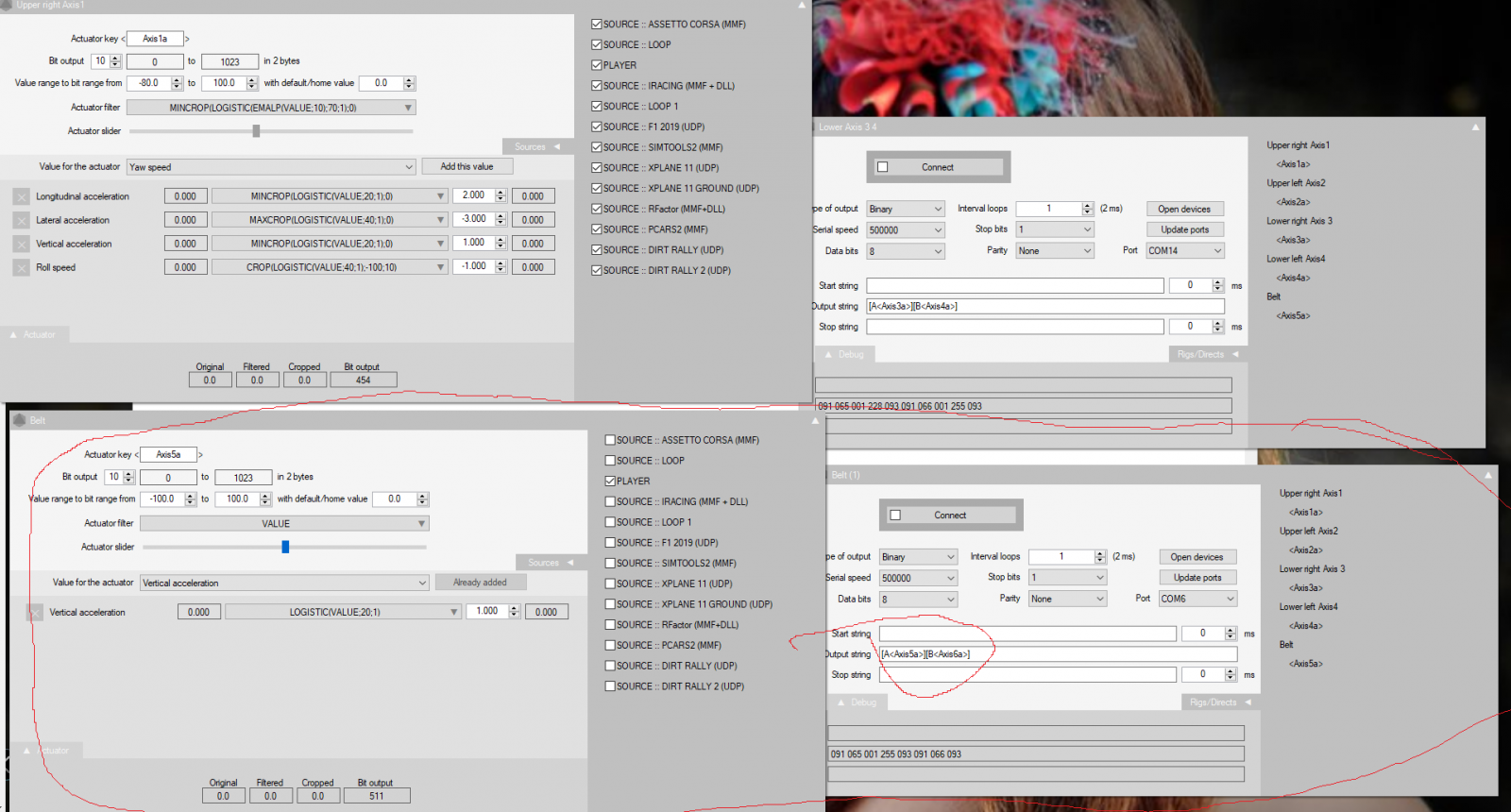Click the Already added button in Belt window
The width and height of the screenshot is (1511, 812).
[481, 583]
